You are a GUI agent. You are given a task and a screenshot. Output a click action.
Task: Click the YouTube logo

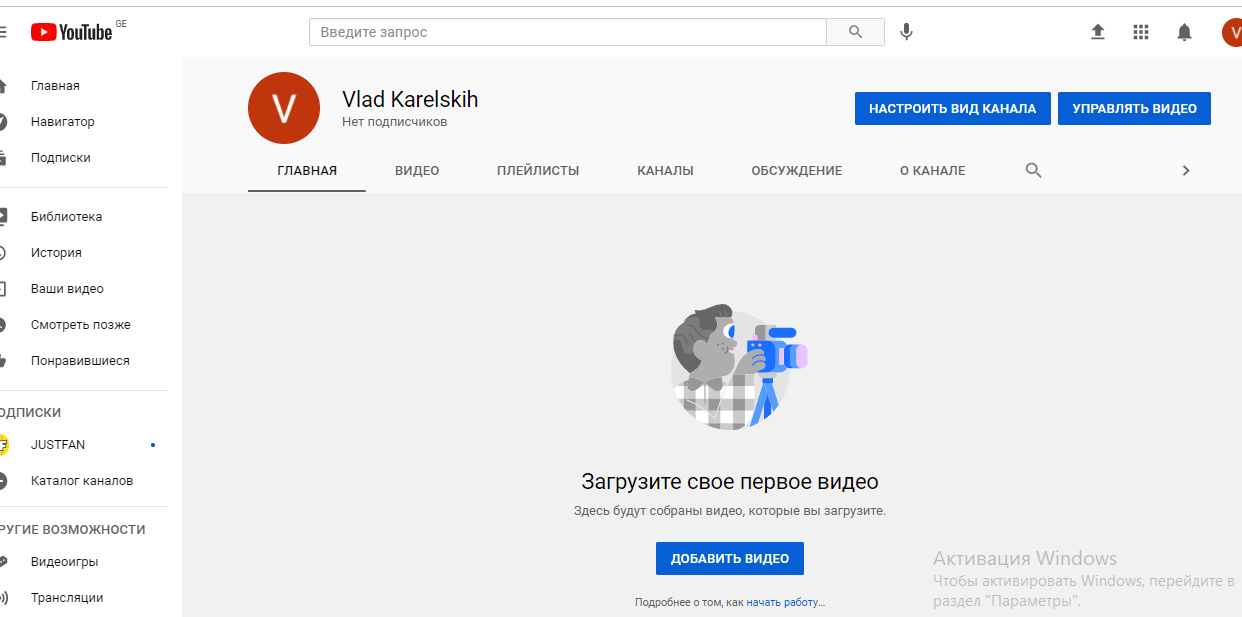tap(71, 32)
